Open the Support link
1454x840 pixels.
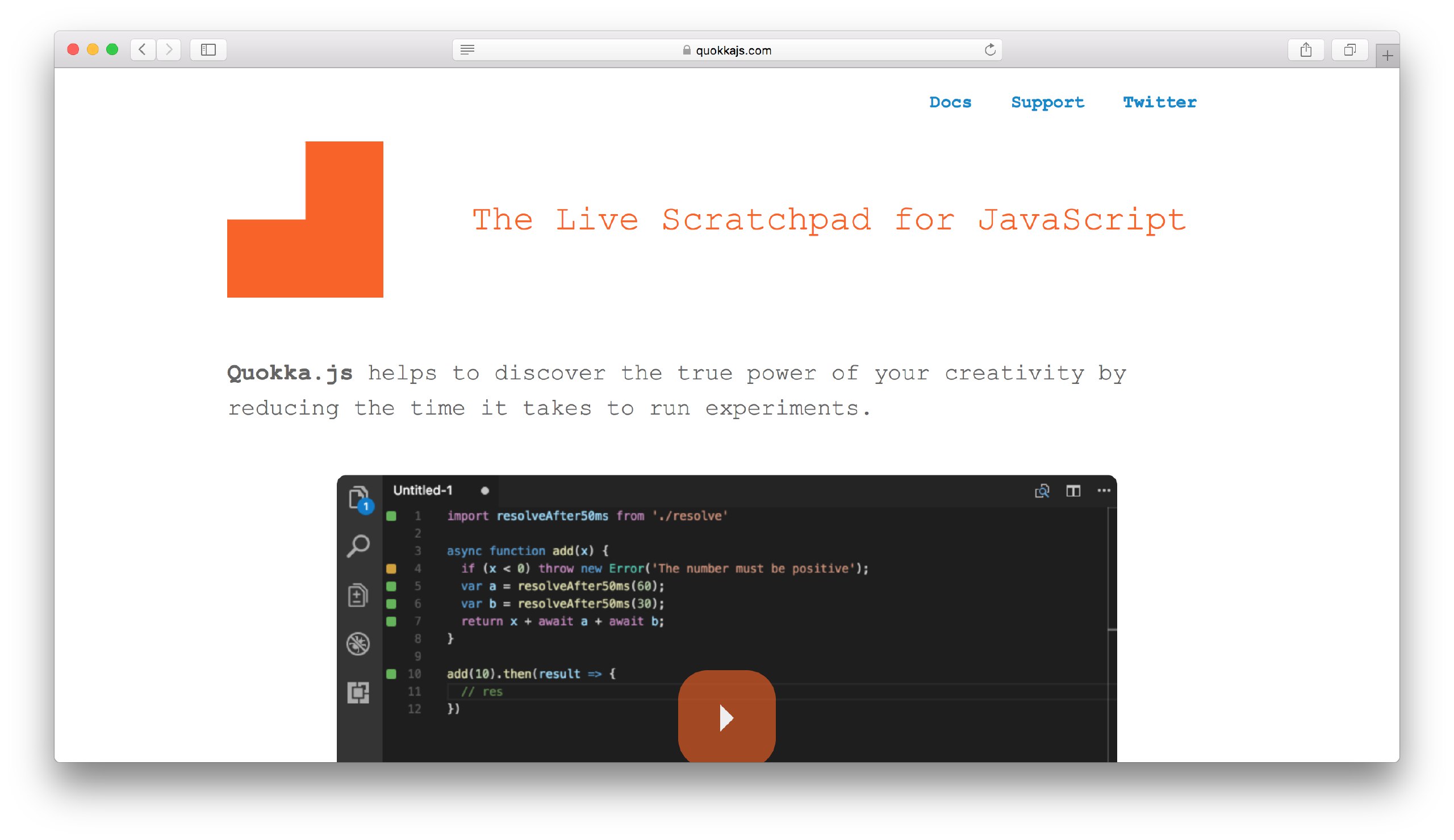[1047, 103]
